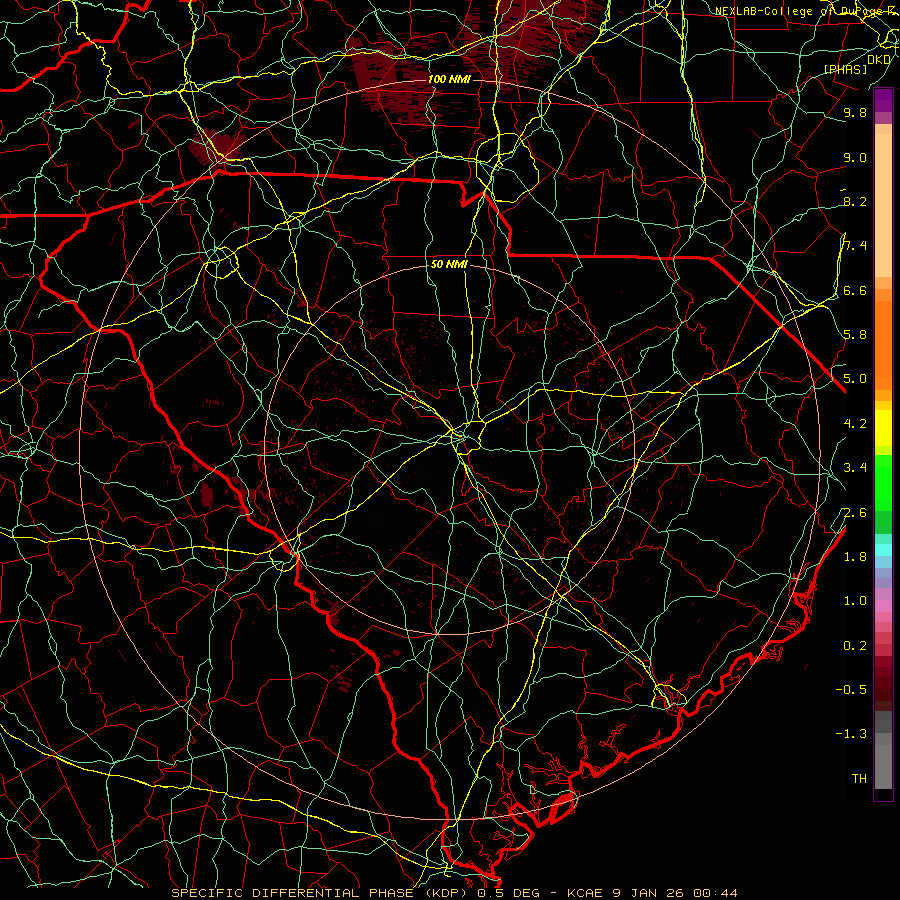Click the -0.5 value on the legend

tap(851, 690)
